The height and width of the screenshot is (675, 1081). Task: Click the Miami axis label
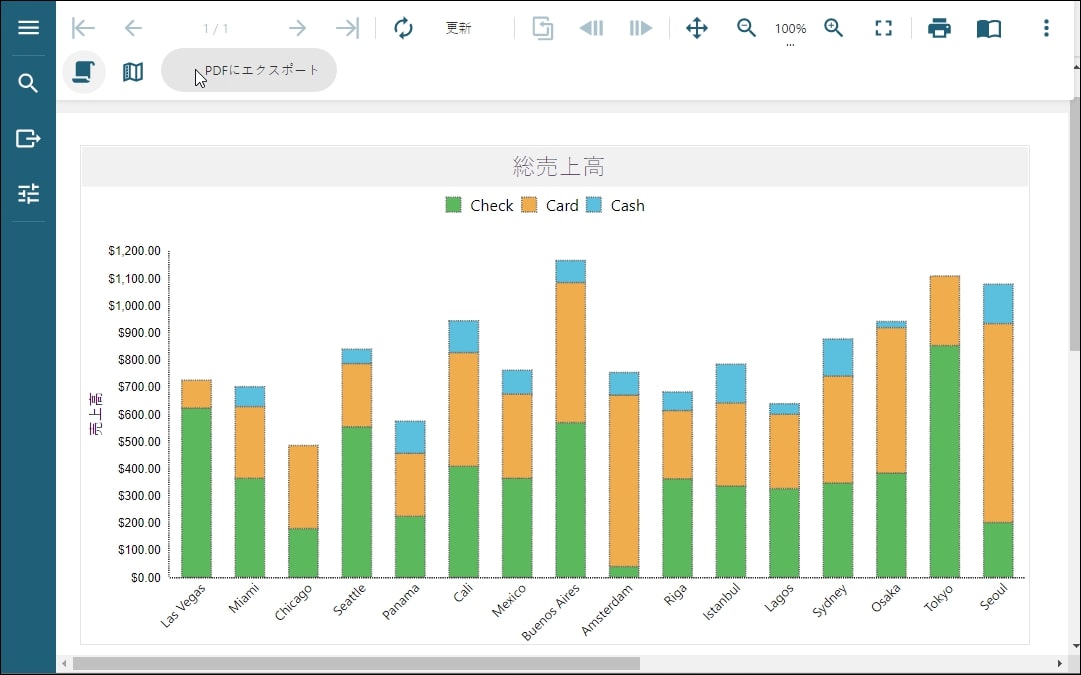[x=244, y=598]
